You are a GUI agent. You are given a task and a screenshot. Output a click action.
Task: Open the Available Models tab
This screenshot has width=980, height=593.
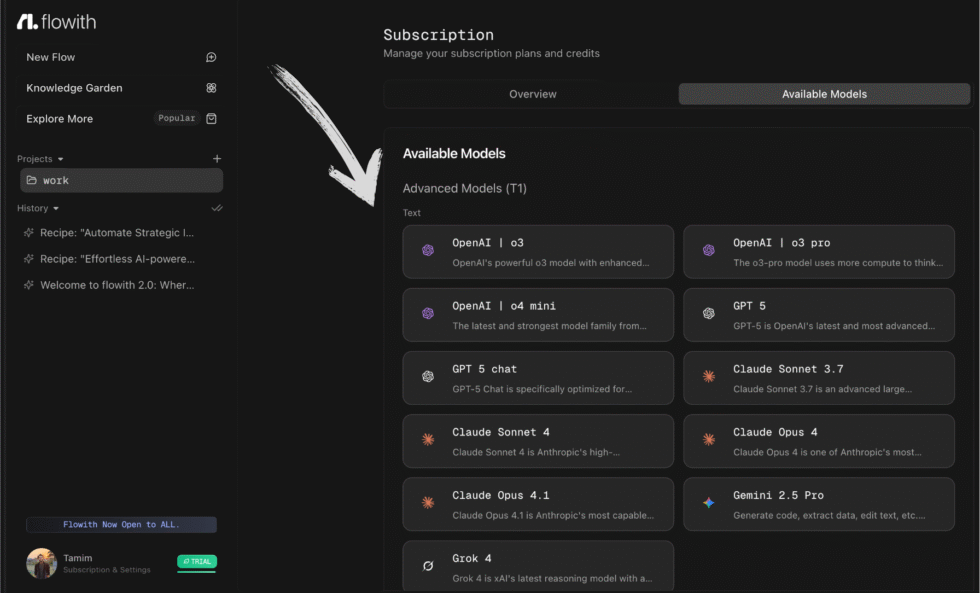coord(823,94)
